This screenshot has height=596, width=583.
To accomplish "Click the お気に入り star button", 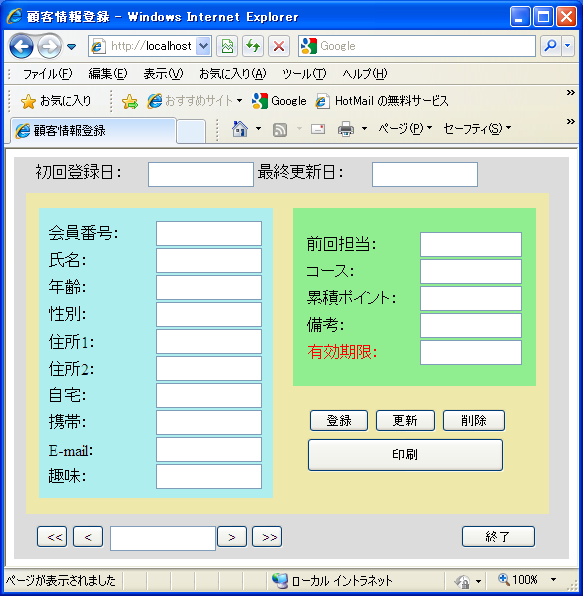I will [x=56, y=101].
